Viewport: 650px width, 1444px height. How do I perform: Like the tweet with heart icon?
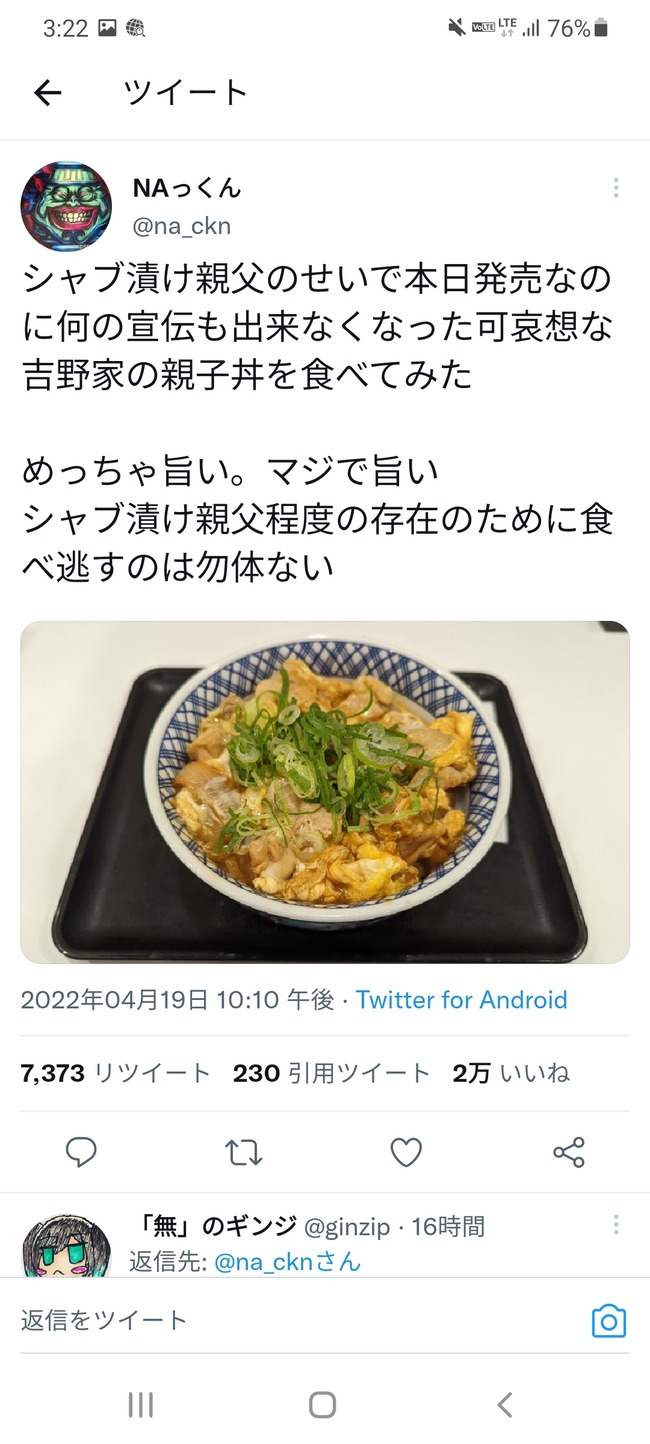[x=406, y=1153]
